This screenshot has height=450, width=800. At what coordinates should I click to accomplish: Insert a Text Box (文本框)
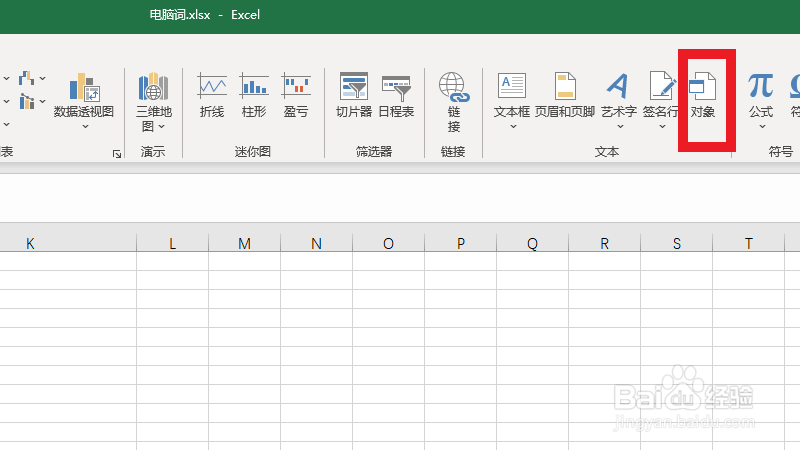tap(512, 94)
